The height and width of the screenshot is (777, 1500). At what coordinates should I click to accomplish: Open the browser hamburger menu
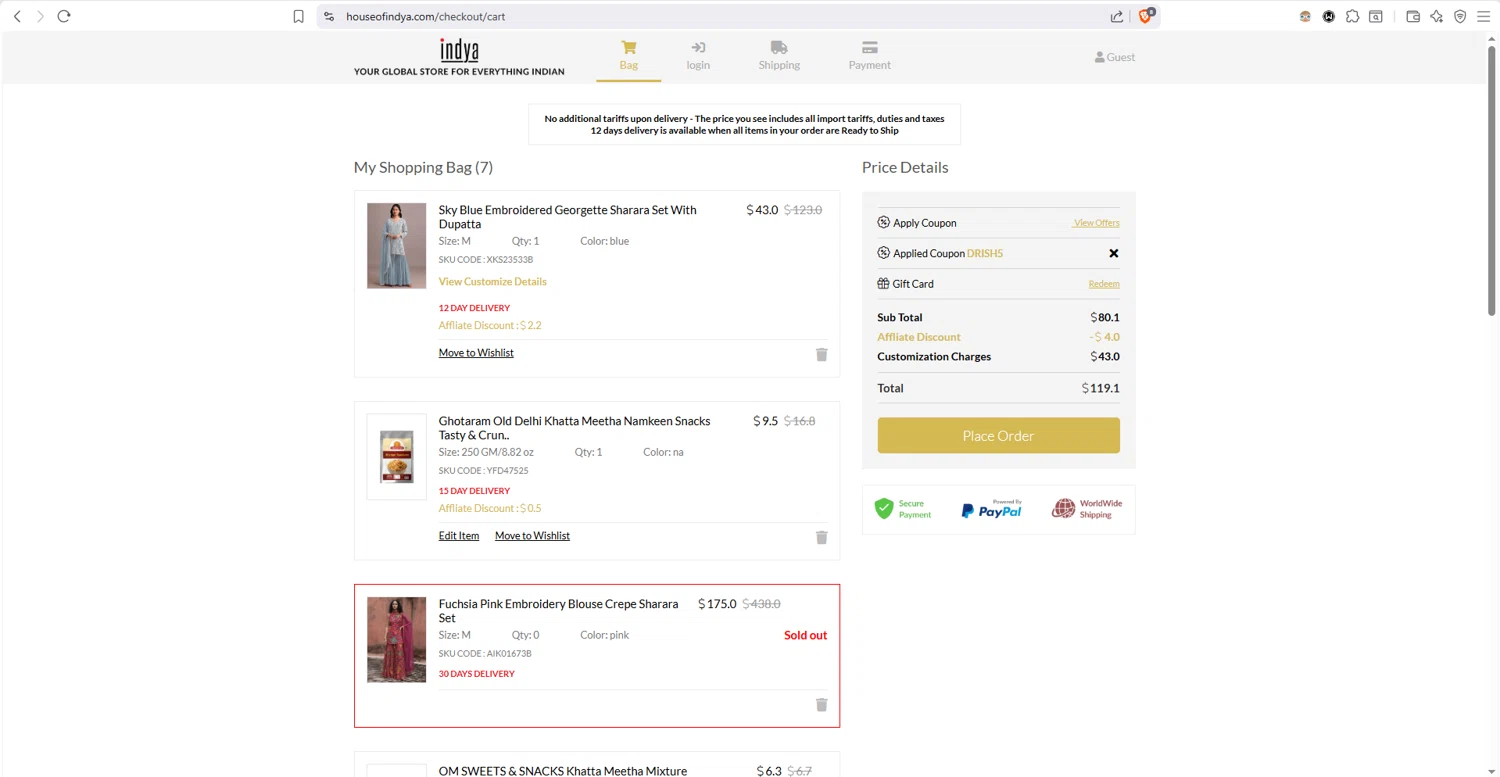point(1484,16)
